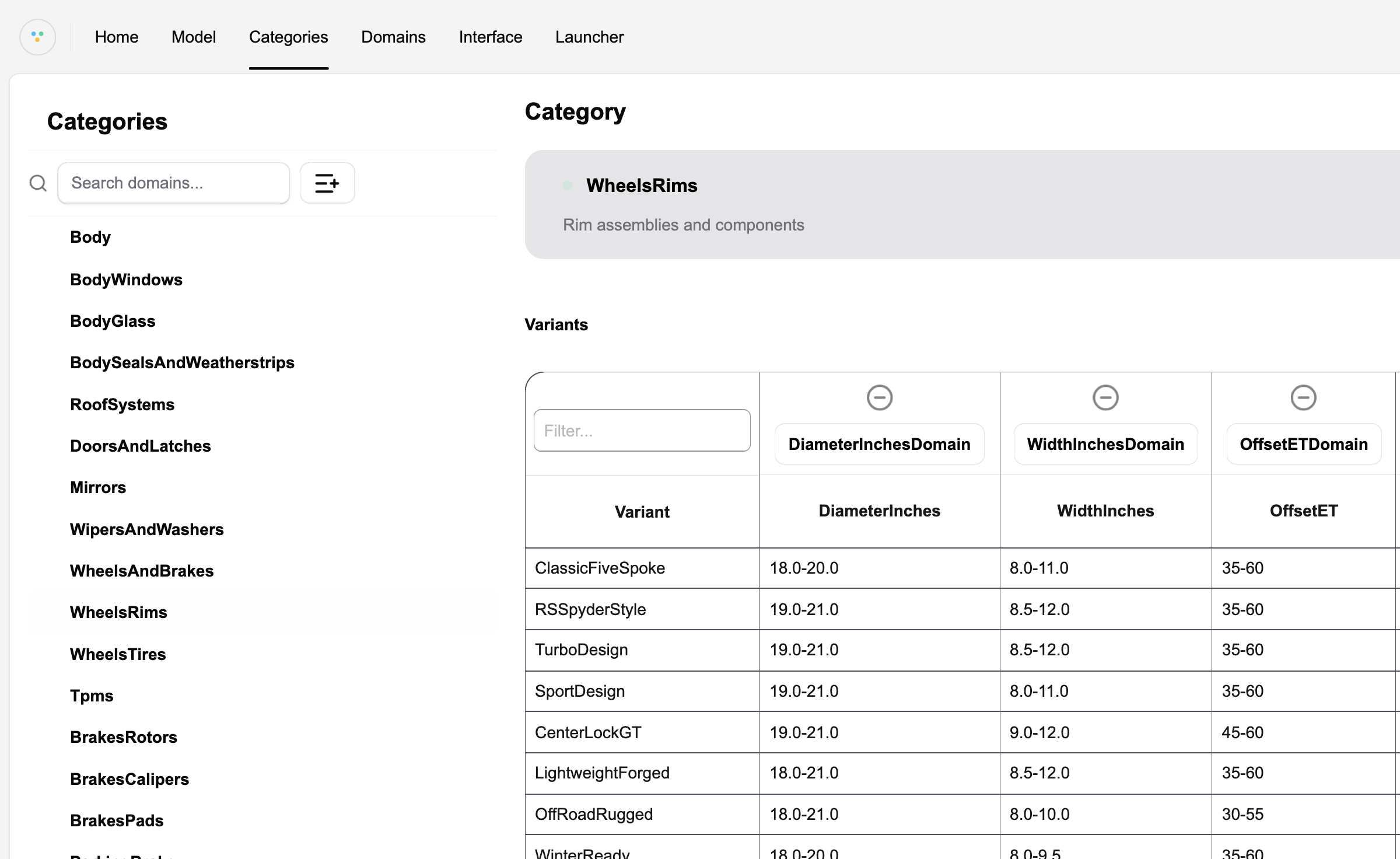Click the search magnifier icon
The width and height of the screenshot is (1400, 859).
coord(38,183)
